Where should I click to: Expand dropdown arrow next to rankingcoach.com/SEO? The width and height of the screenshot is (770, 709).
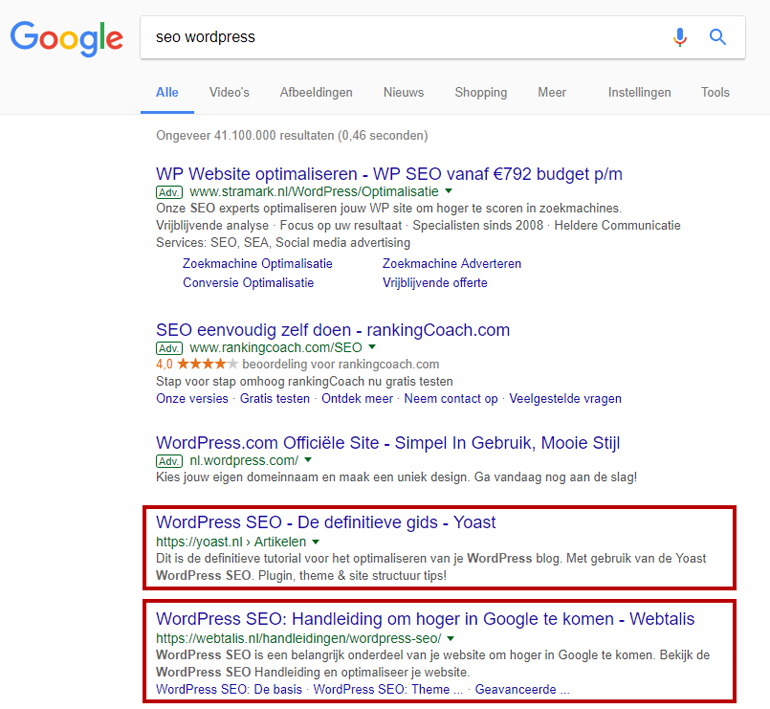[x=372, y=347]
